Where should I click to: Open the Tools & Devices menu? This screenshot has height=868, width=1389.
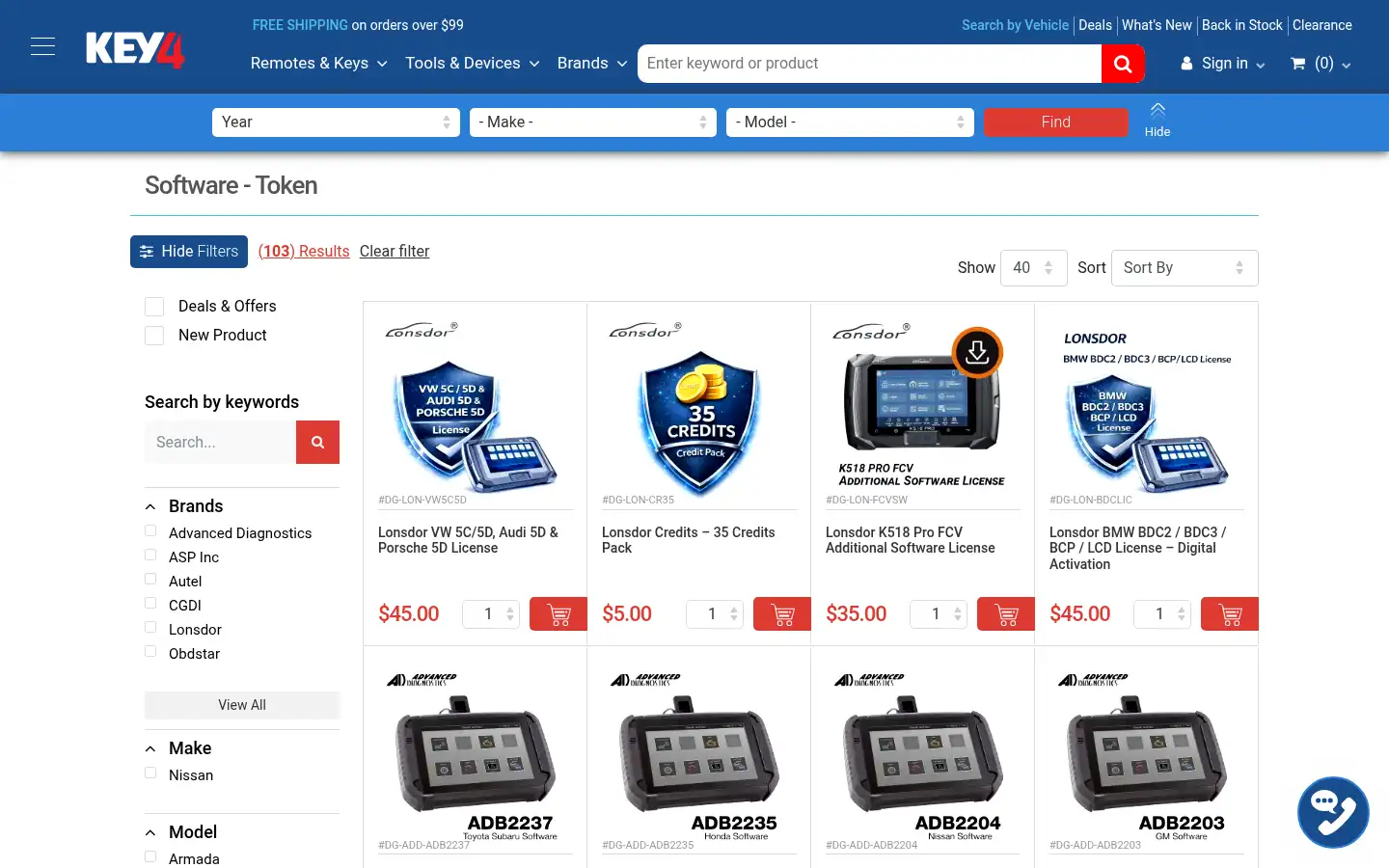(472, 64)
